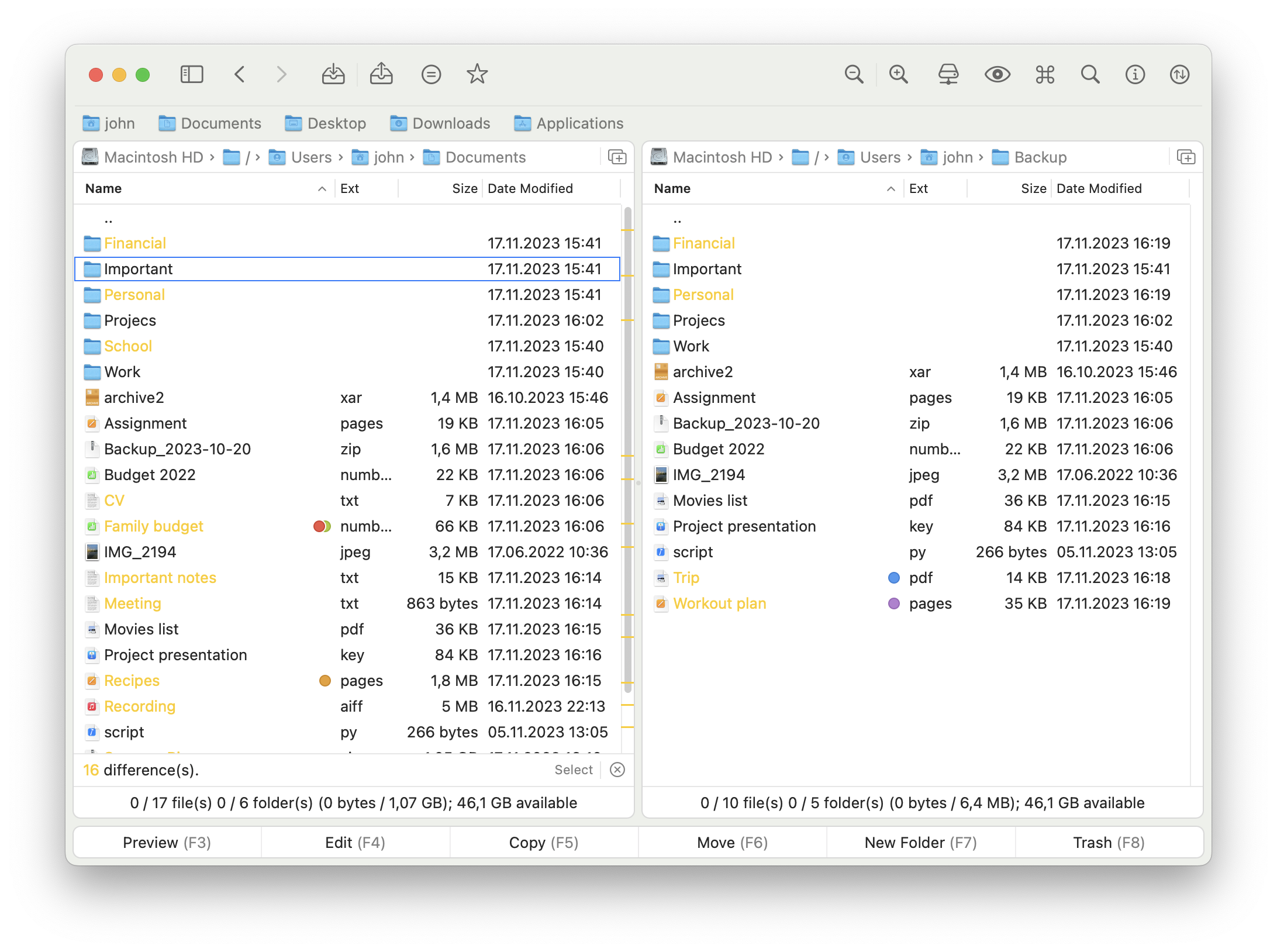Screen dimensions: 1277x952
Task: Click the zoom in magnifier icon
Action: (899, 74)
